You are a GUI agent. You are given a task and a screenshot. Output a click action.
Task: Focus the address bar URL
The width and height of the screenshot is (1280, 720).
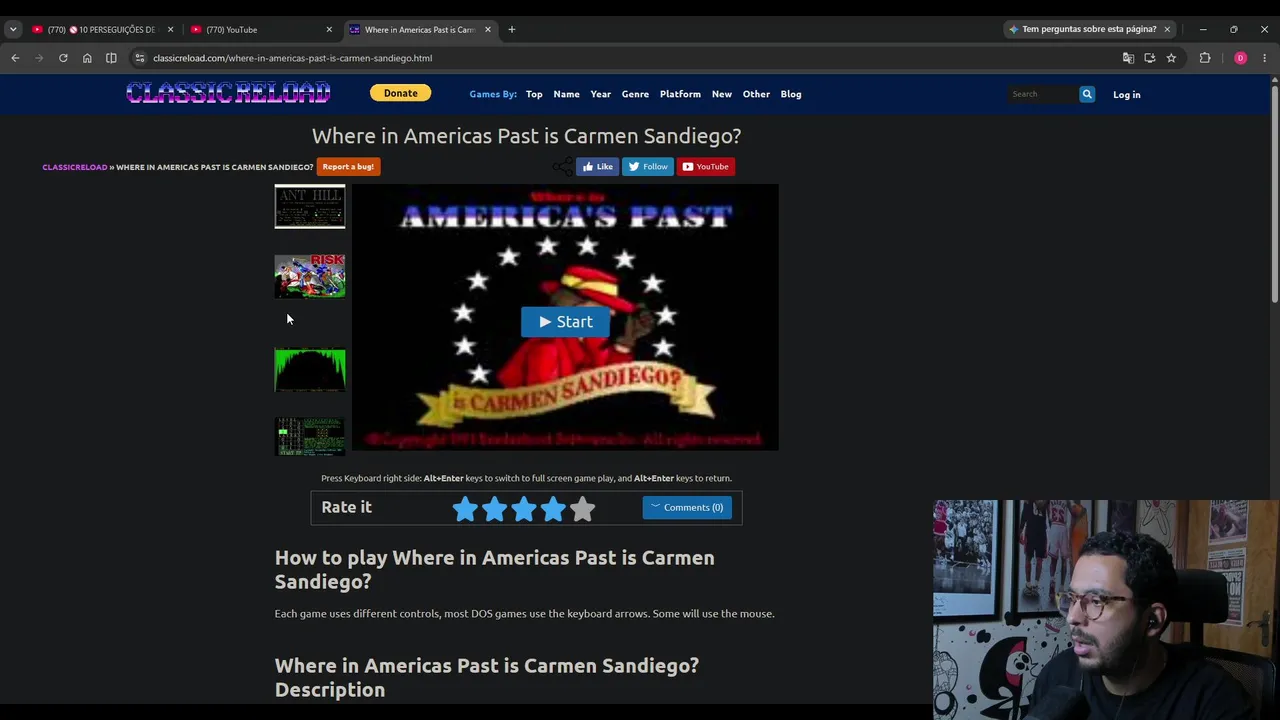[292, 58]
